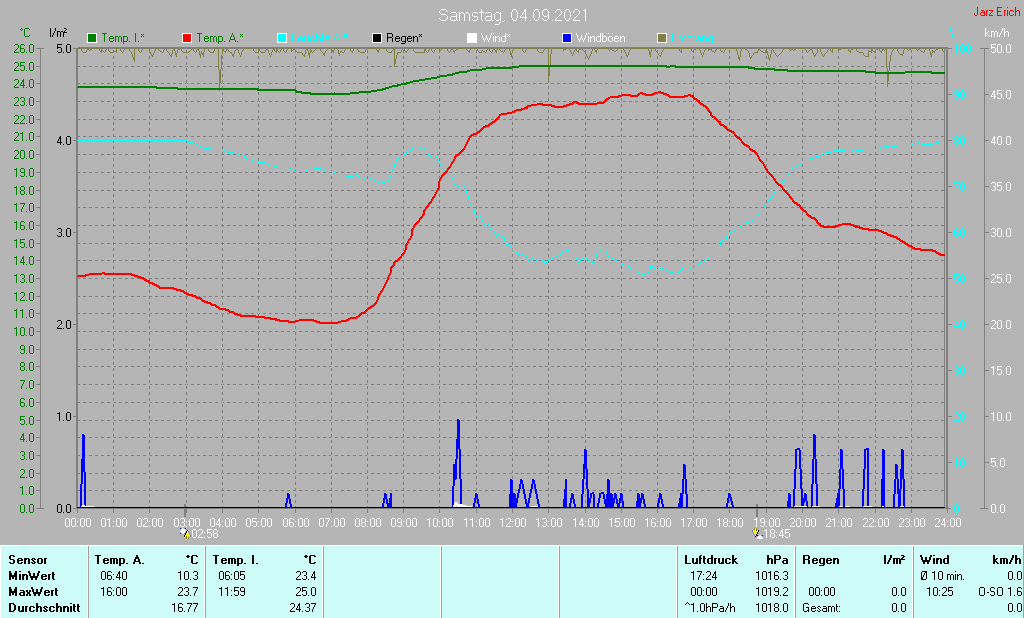Click the Temp. I. minimum value 23.4
This screenshot has height=618, width=1024.
click(305, 576)
